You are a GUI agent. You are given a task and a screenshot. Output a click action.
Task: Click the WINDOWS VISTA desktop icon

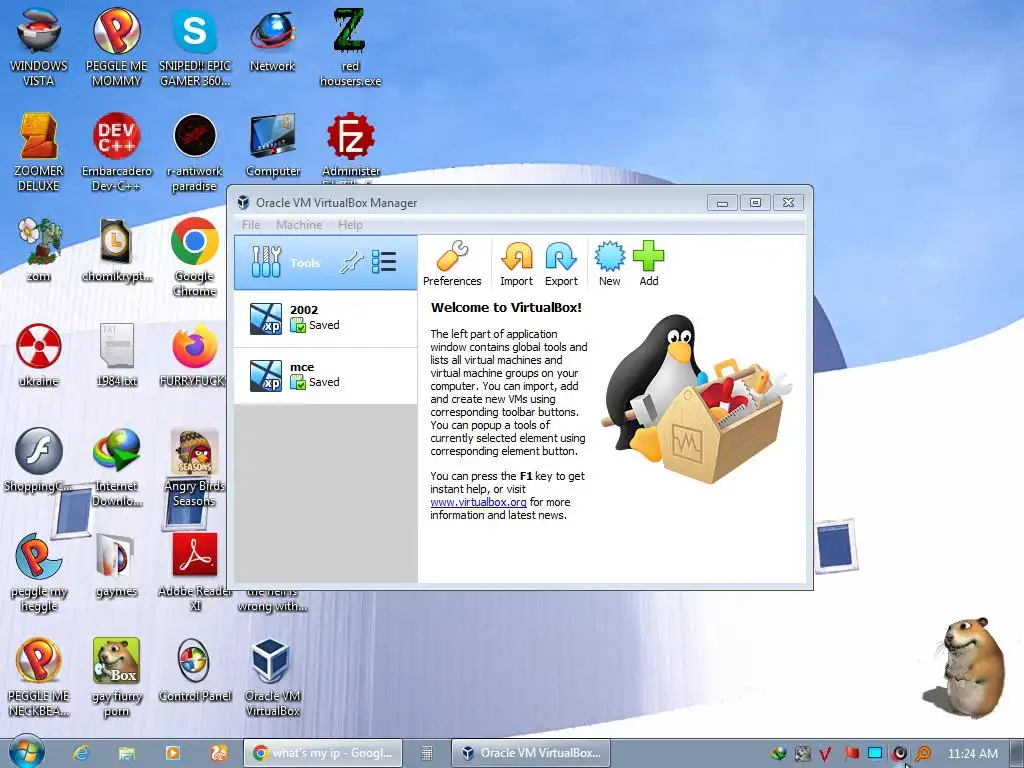39,47
